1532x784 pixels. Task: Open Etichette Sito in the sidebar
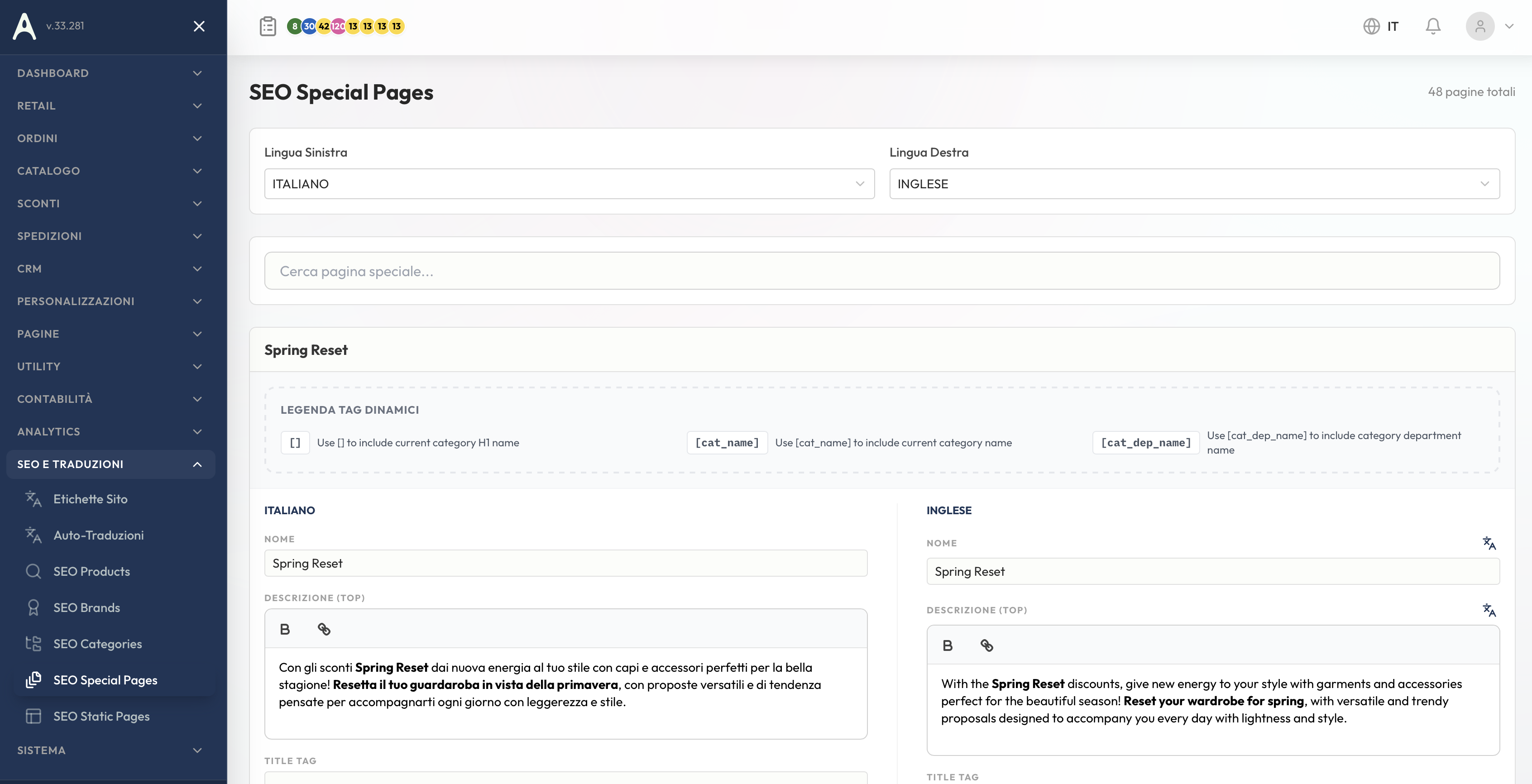tap(114, 500)
